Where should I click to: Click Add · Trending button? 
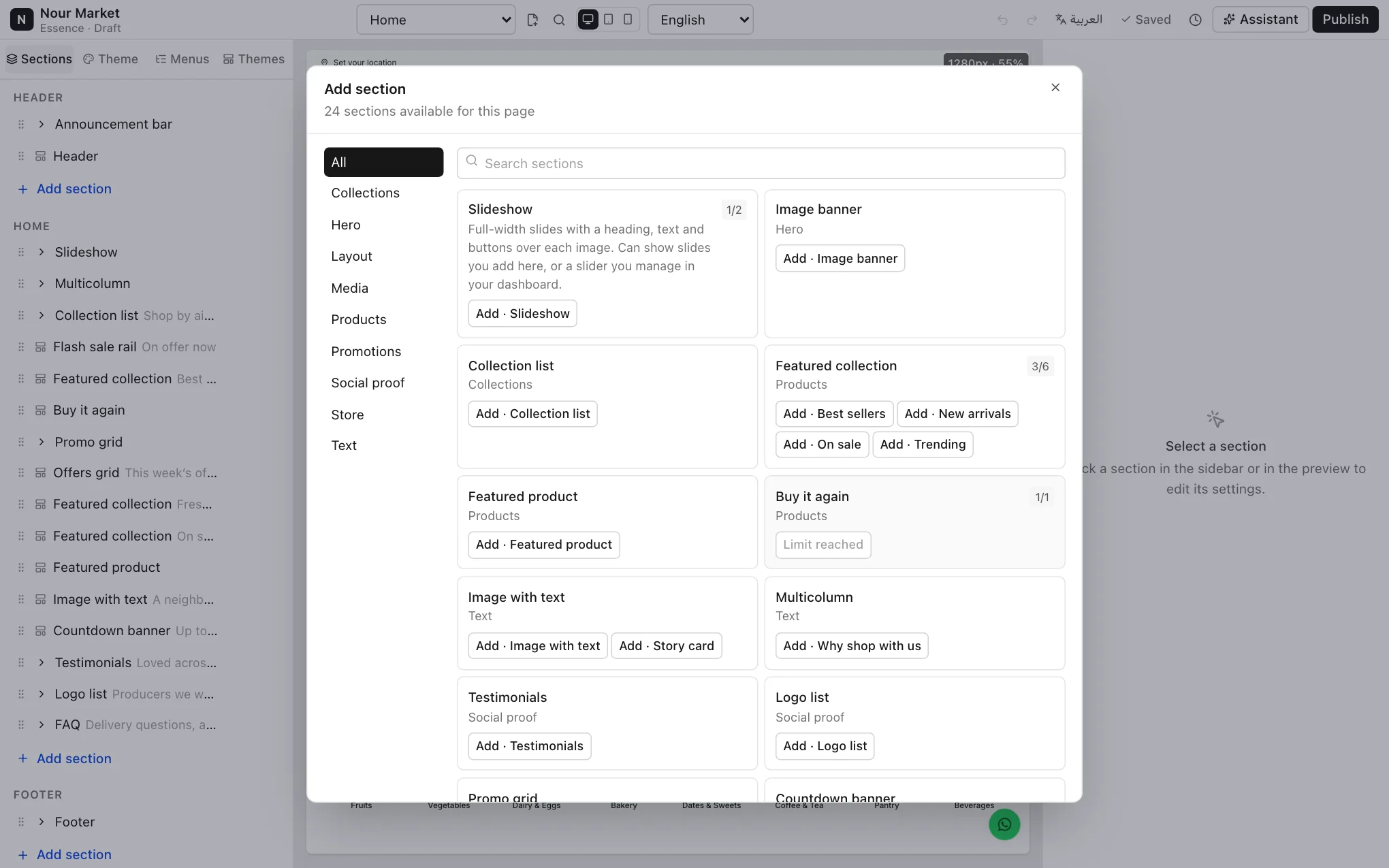click(x=923, y=445)
